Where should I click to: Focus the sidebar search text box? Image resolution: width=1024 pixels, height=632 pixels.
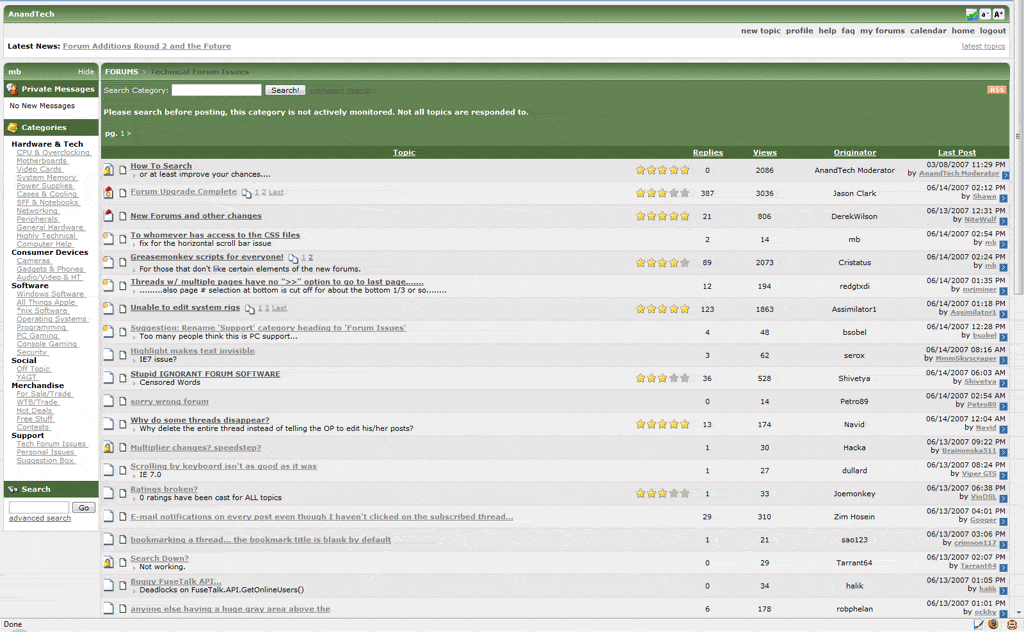point(39,507)
